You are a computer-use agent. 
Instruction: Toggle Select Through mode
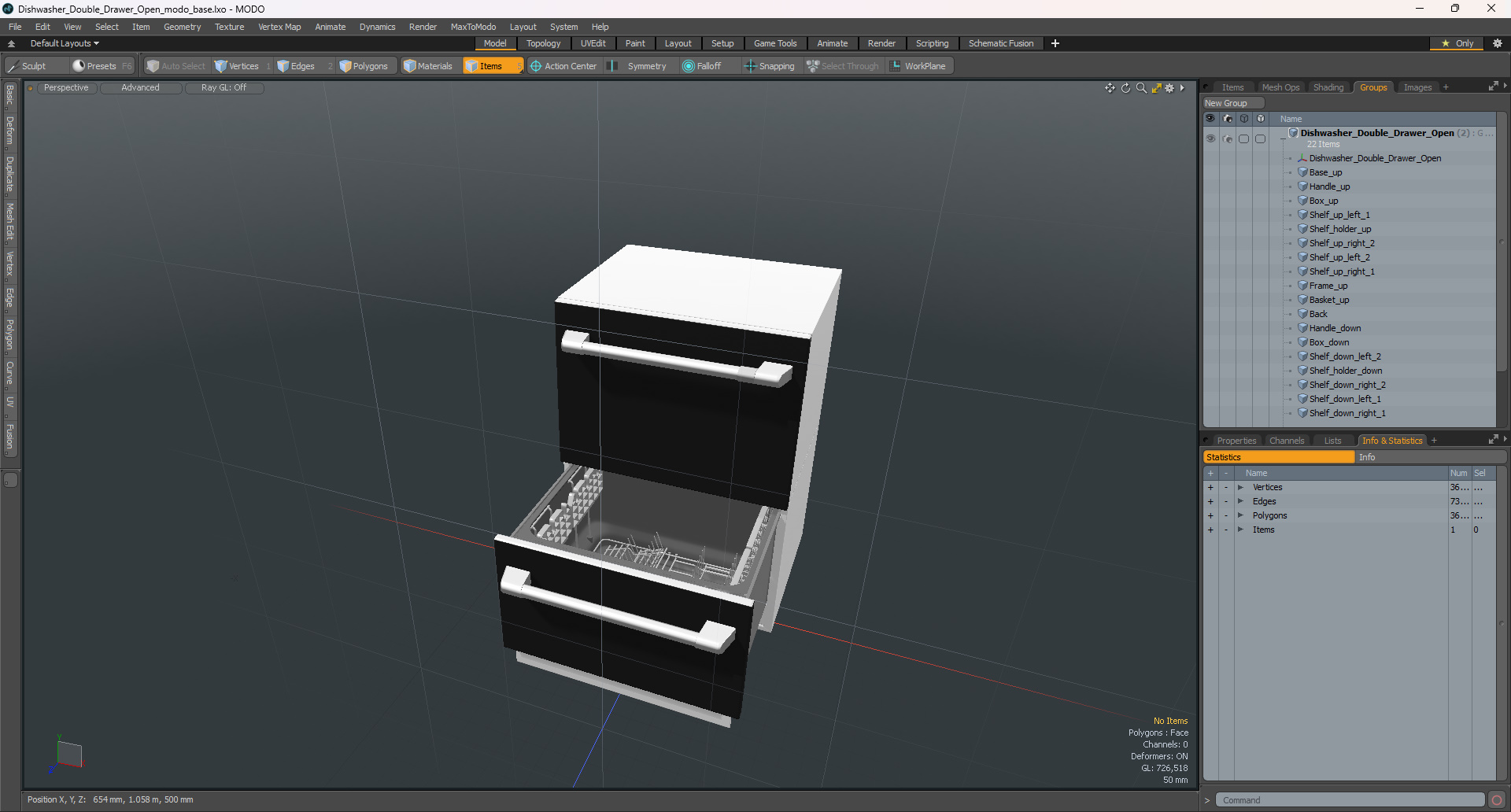842,66
